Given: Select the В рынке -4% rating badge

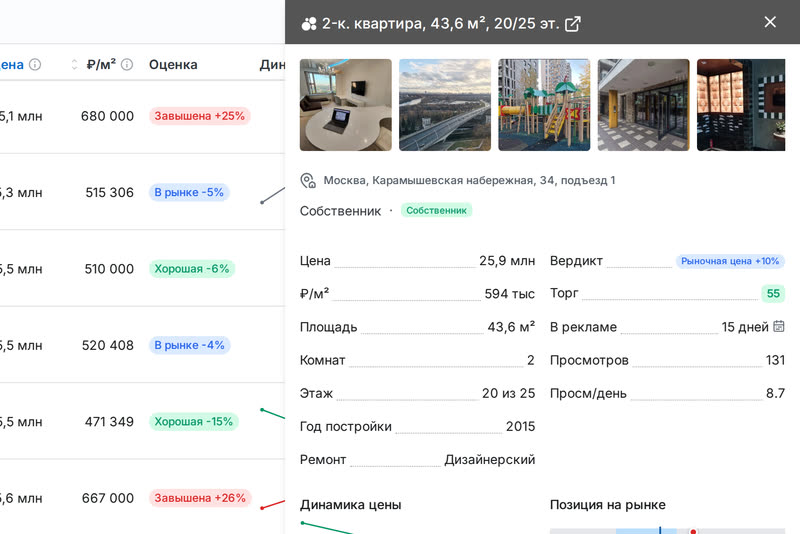Looking at the screenshot, I should click(189, 345).
